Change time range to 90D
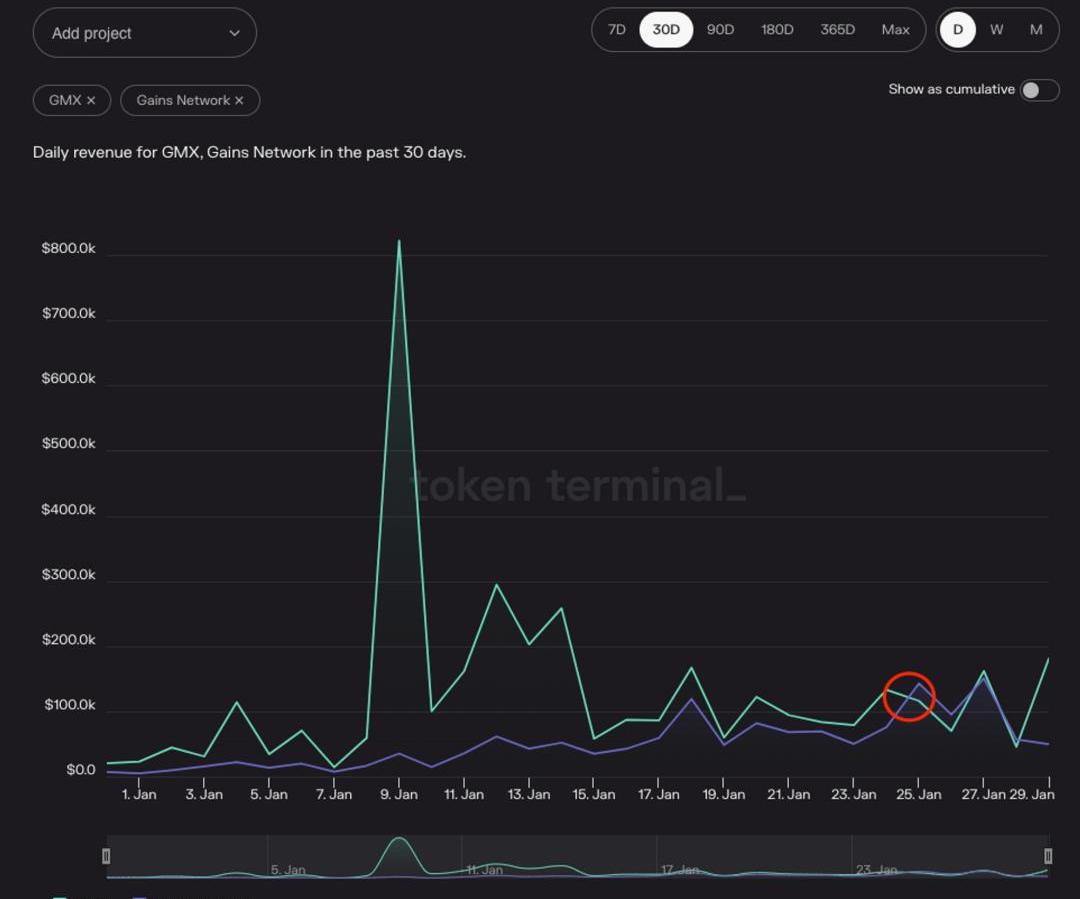The width and height of the screenshot is (1080, 899). 720,30
